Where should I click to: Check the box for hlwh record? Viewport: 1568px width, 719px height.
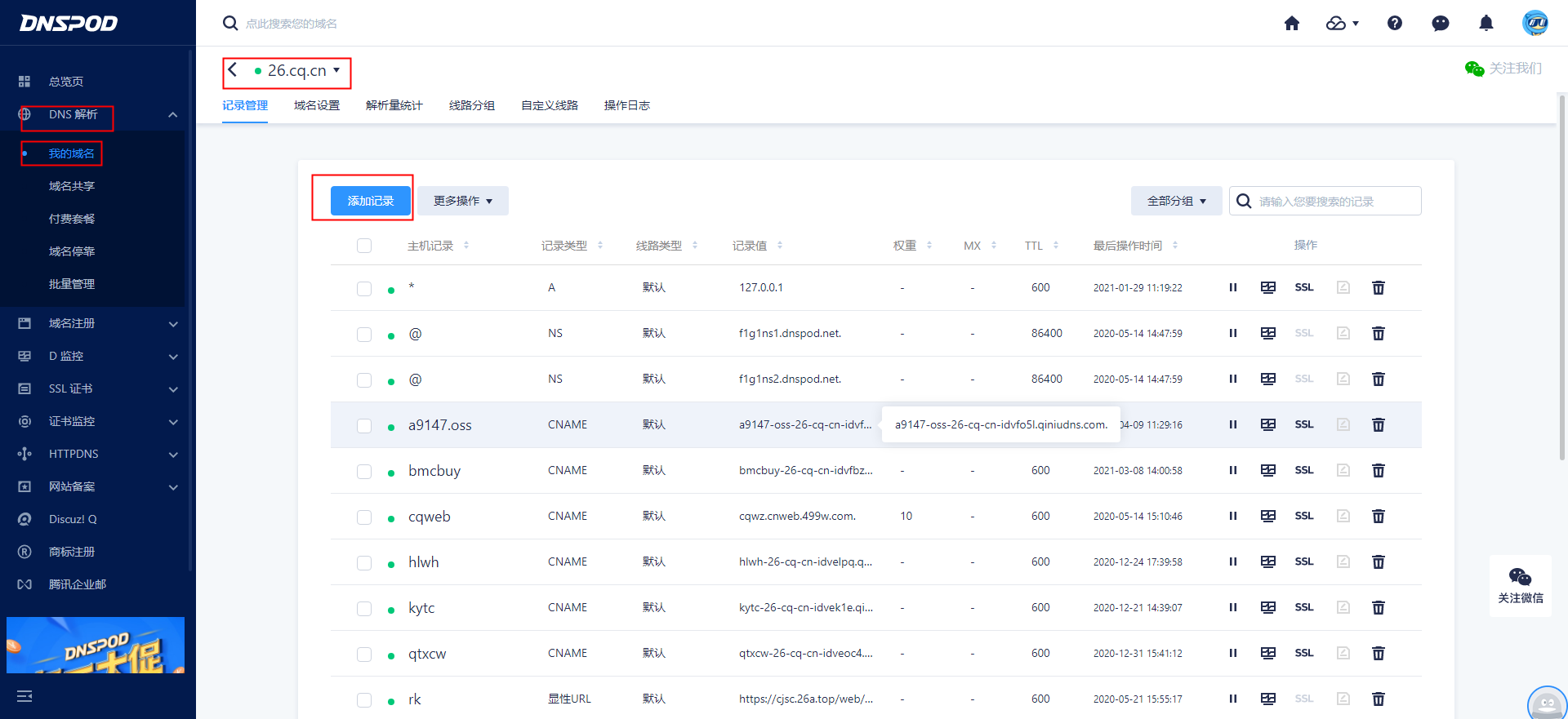tap(364, 562)
